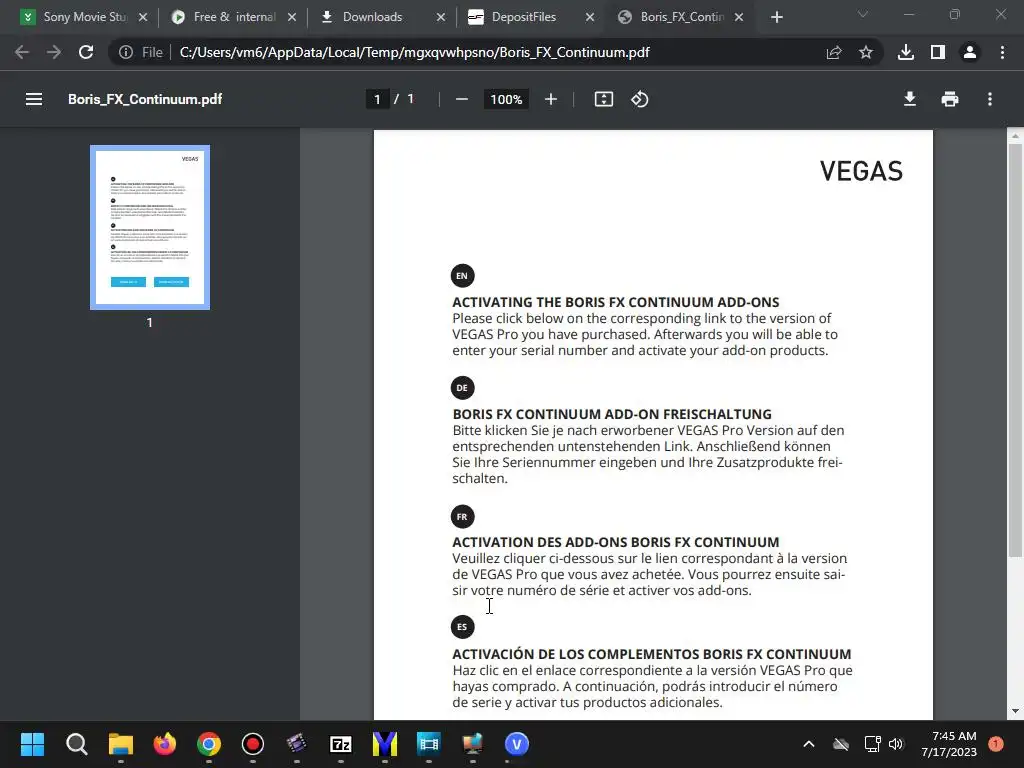The image size is (1024, 768).
Task: Open Chrome three-dot settings menu
Action: [x=1002, y=52]
